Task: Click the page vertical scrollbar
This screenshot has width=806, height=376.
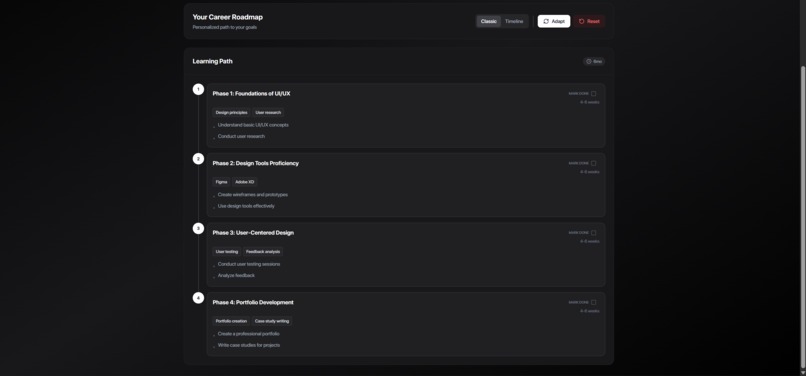Action: pyautogui.click(x=803, y=216)
